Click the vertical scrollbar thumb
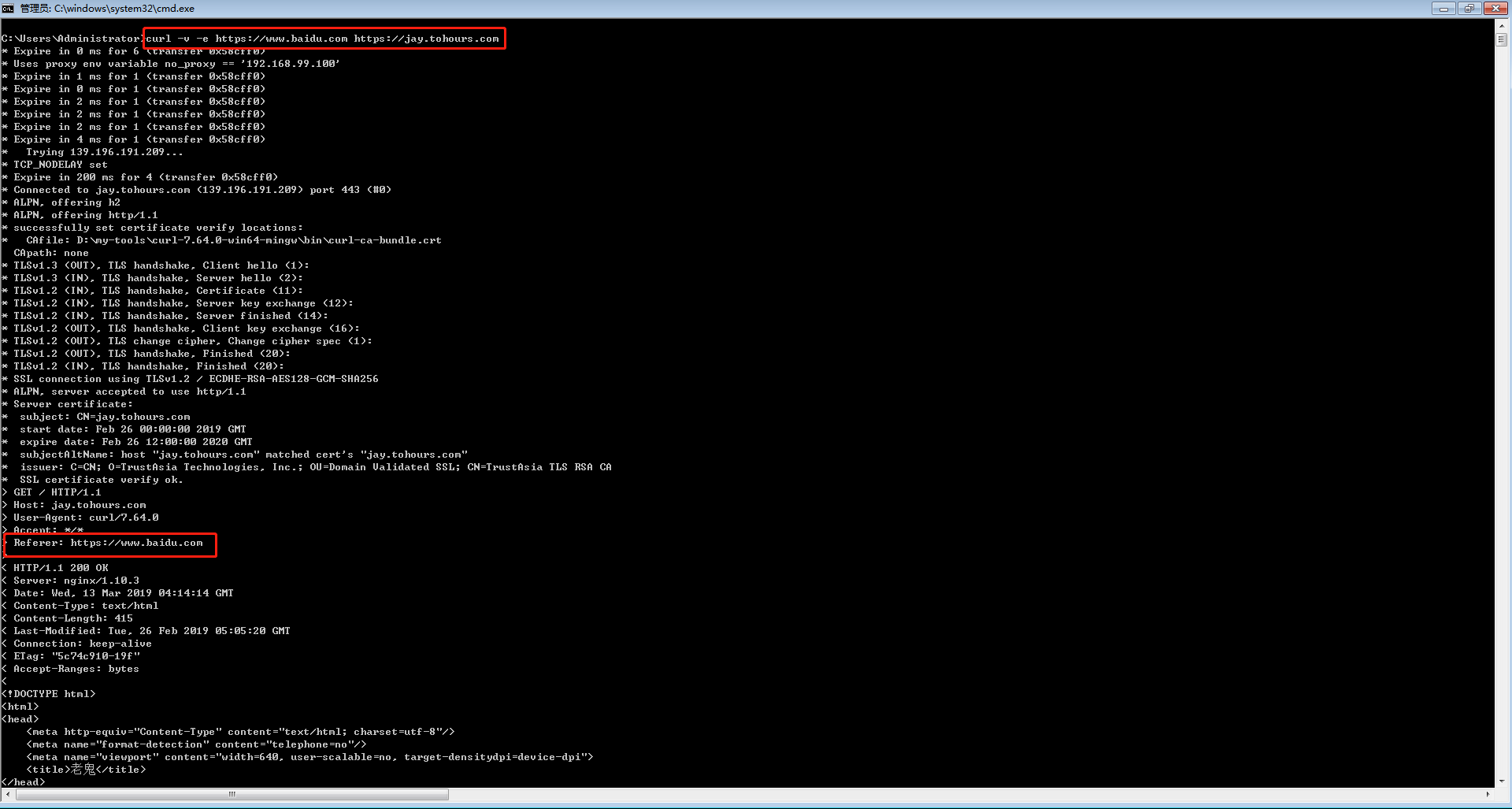Viewport: 1512px width, 809px height. pos(1502,39)
